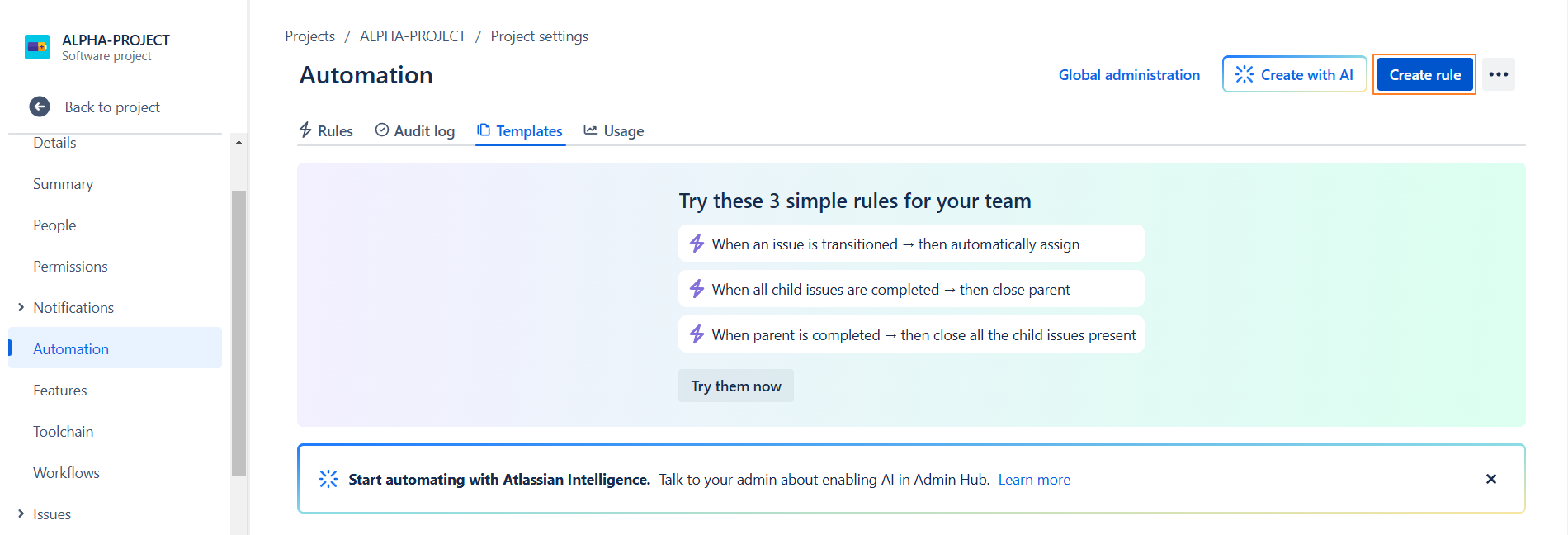
Task: Switch to the Usage tab
Action: [614, 130]
